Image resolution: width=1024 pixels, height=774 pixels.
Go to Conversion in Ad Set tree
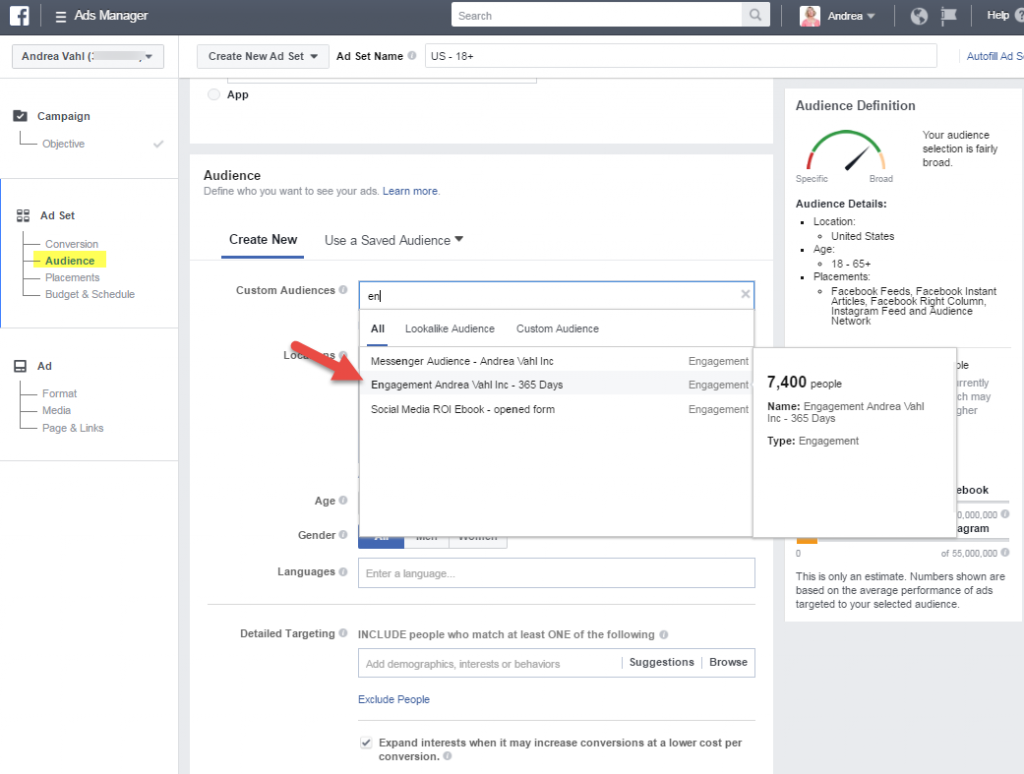click(x=72, y=244)
